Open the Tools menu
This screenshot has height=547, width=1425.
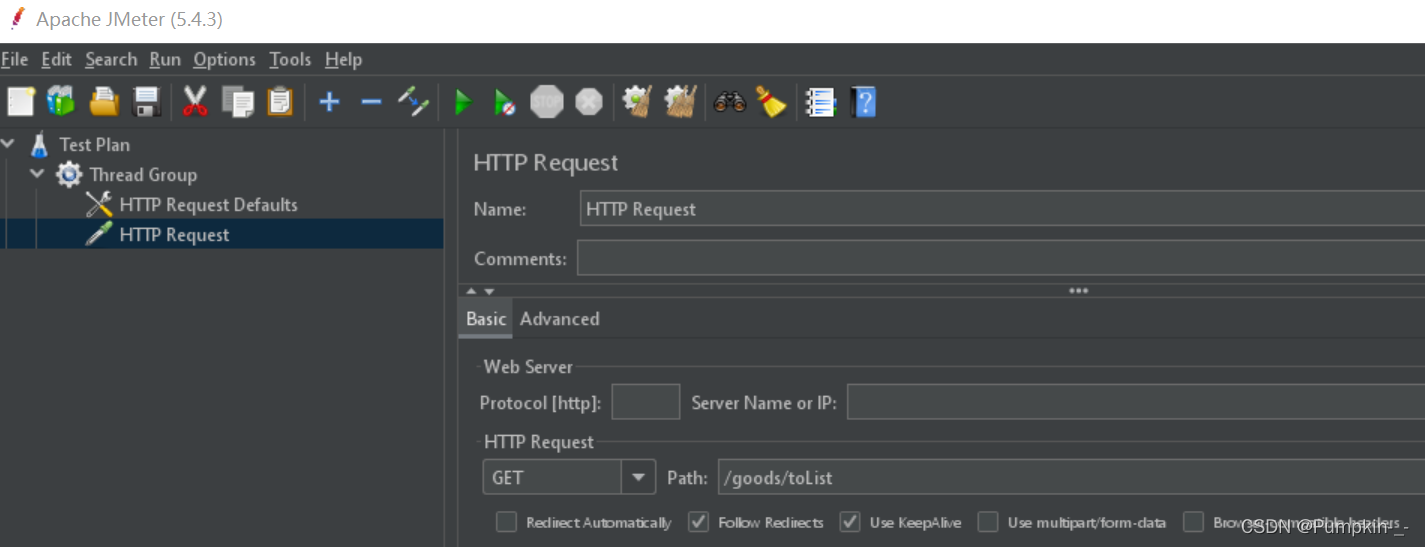(x=290, y=60)
